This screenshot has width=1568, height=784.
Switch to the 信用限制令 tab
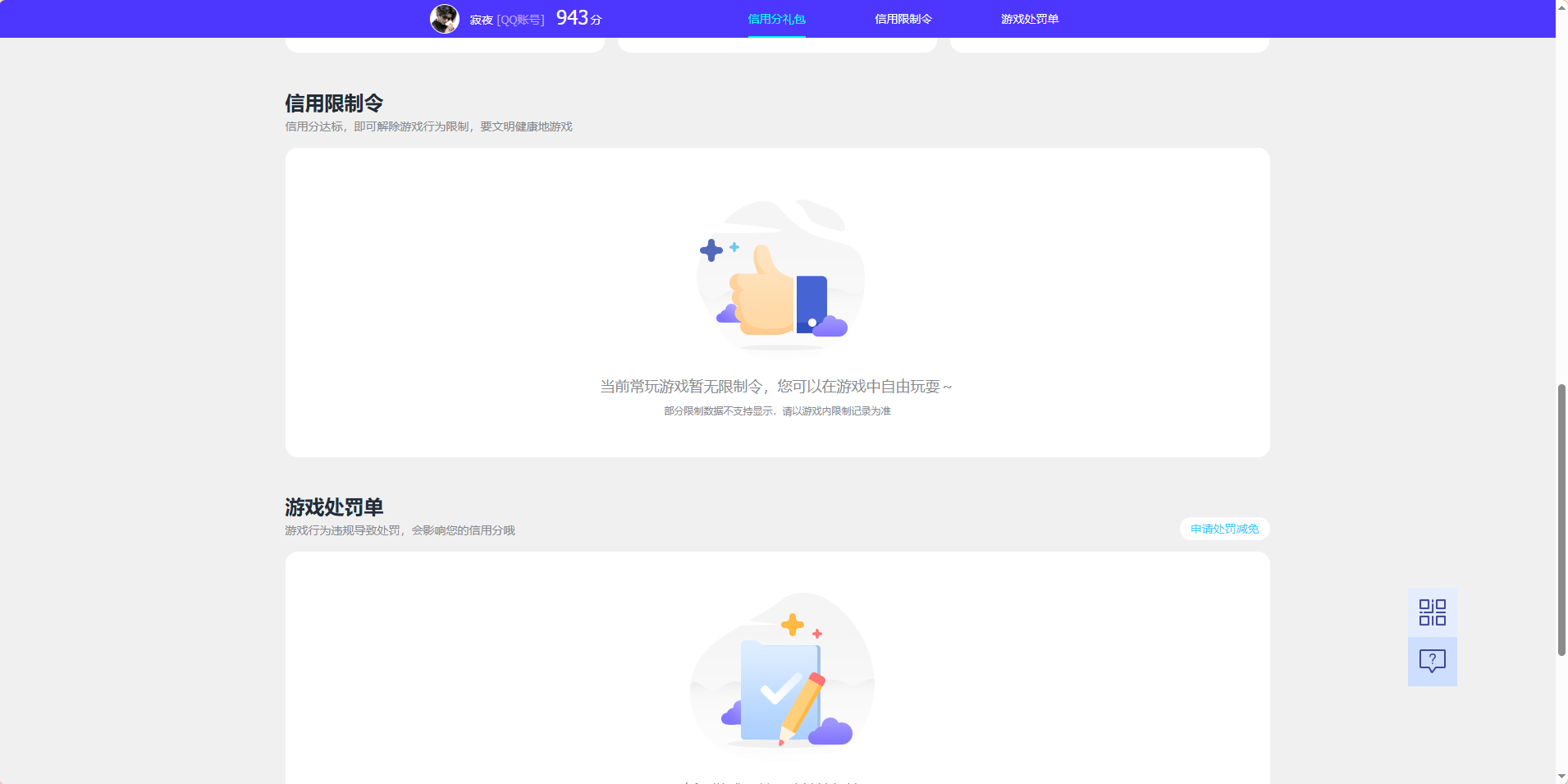pos(903,18)
